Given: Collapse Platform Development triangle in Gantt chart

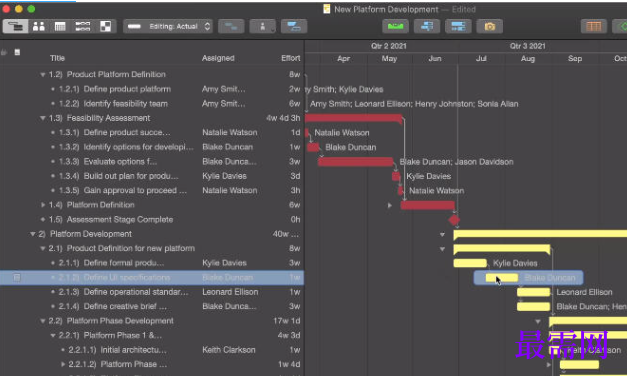Looking at the screenshot, I should 442,234.
